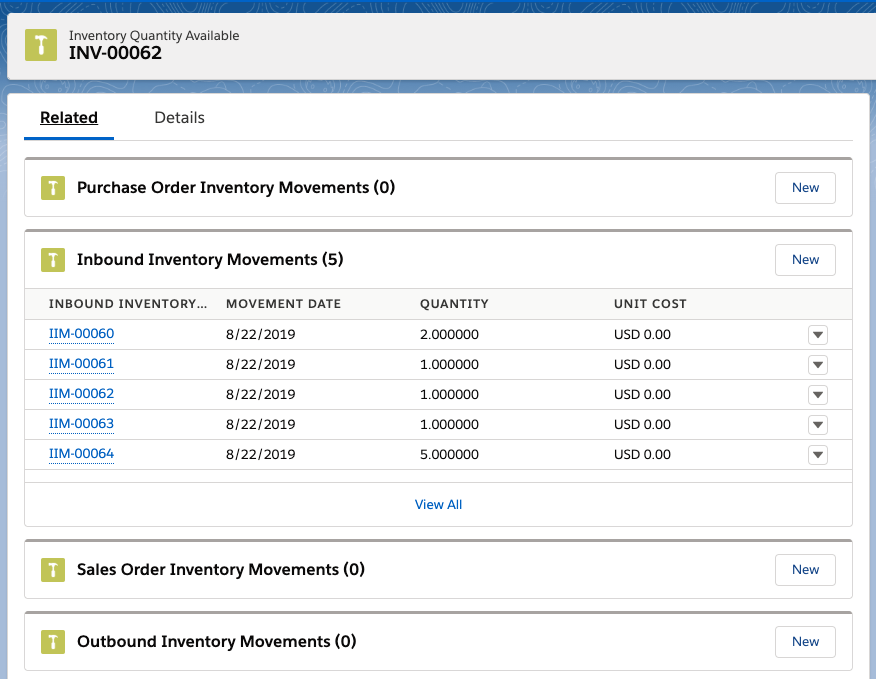
Task: Create New Sales Order Inventory Movement
Action: (805, 569)
